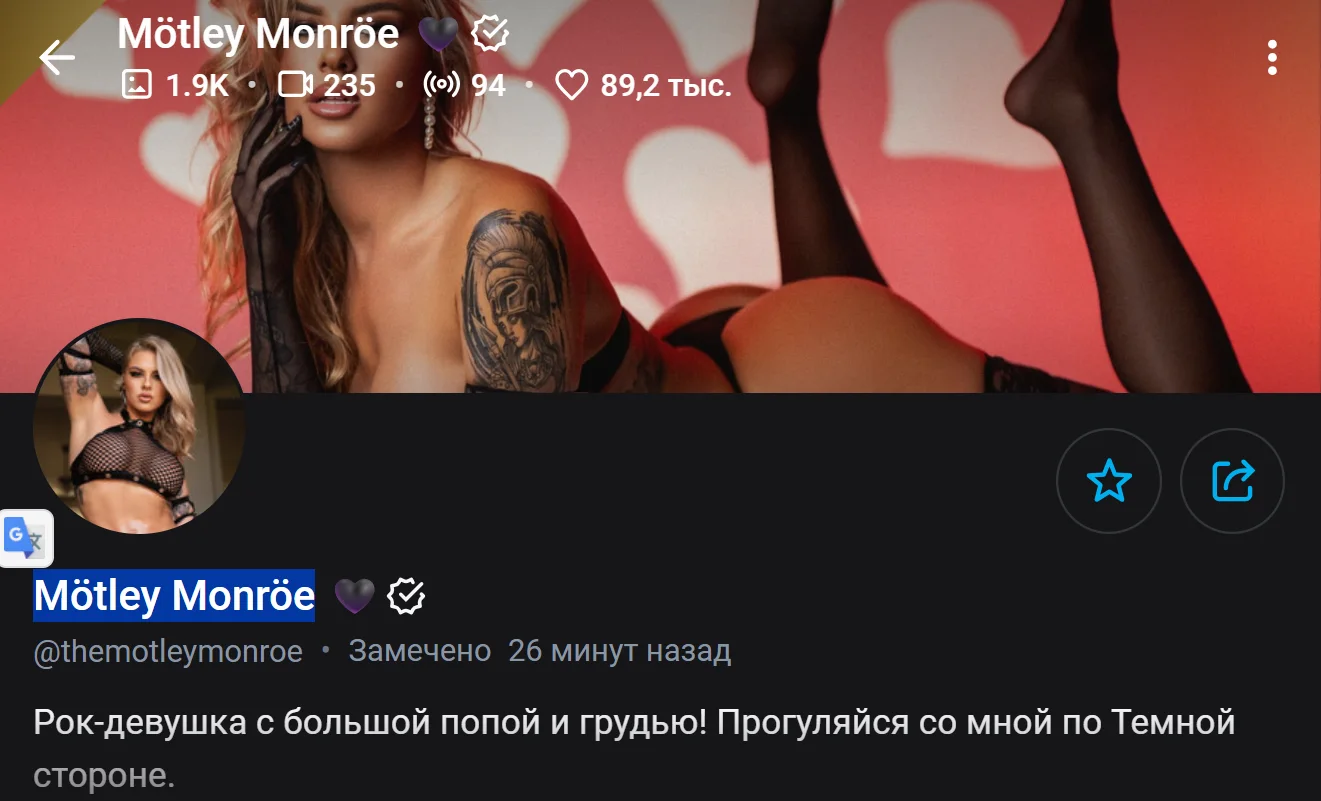This screenshot has width=1321, height=801.
Task: Click the bio text starting Рок-девушка
Action: point(634,748)
